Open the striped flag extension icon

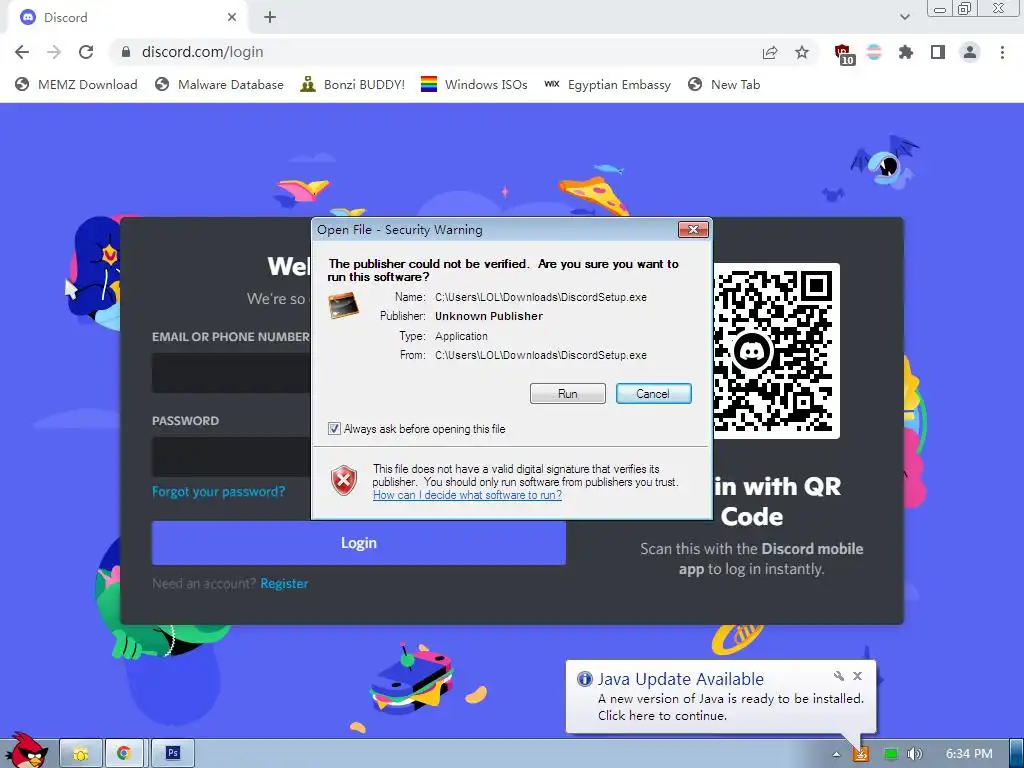[874, 52]
